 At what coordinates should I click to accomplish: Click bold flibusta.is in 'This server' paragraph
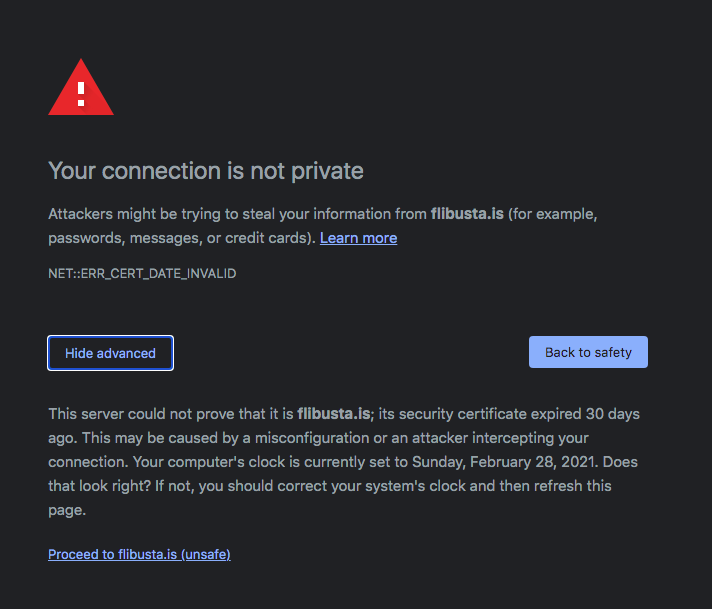click(334, 414)
